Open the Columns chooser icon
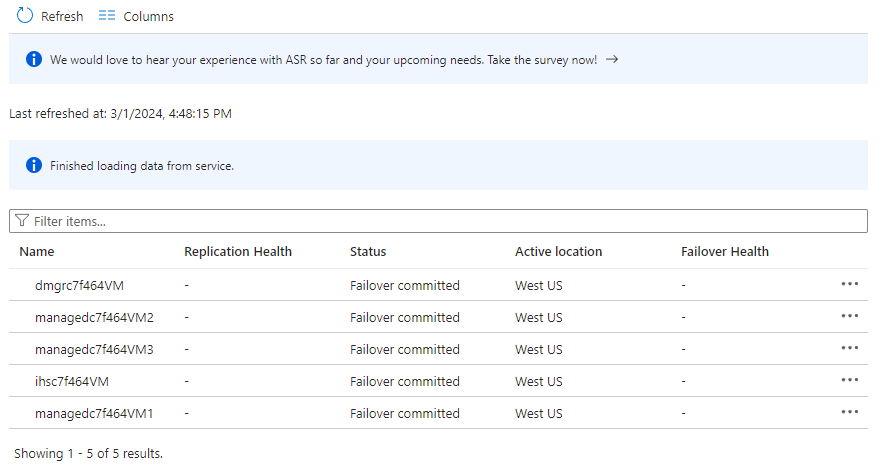 point(106,16)
